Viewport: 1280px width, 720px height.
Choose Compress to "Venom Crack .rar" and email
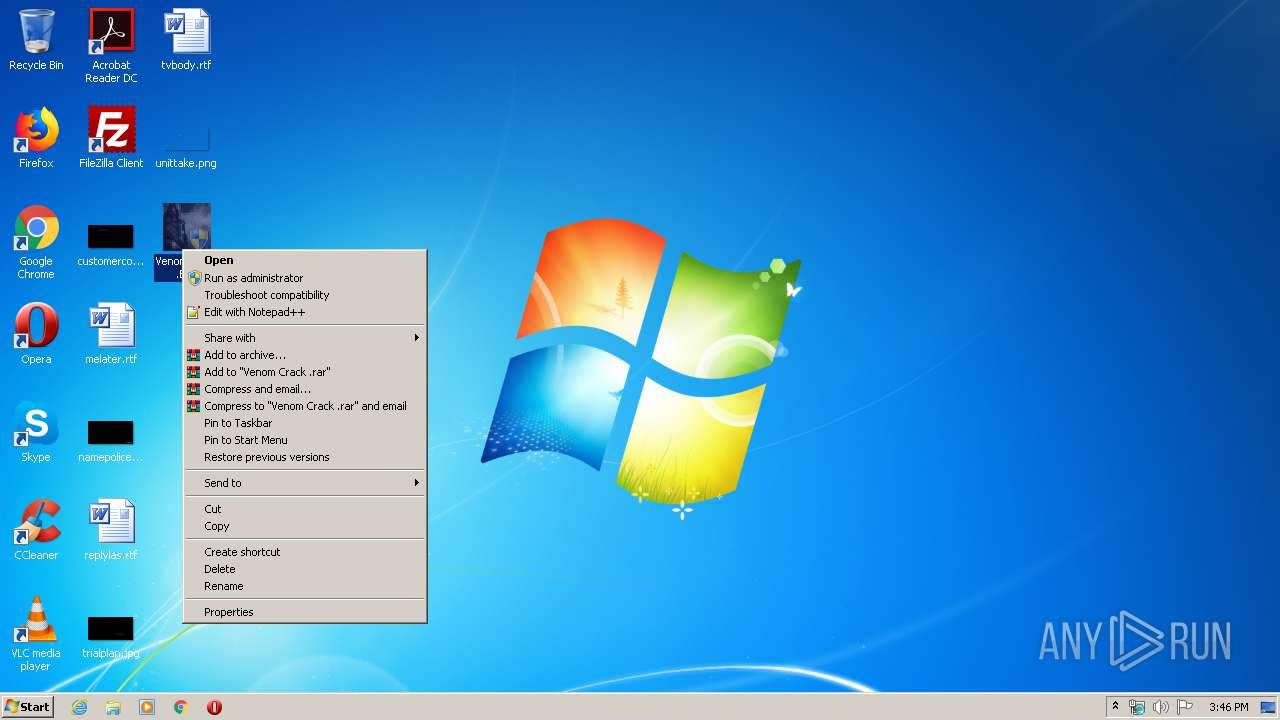click(x=305, y=406)
